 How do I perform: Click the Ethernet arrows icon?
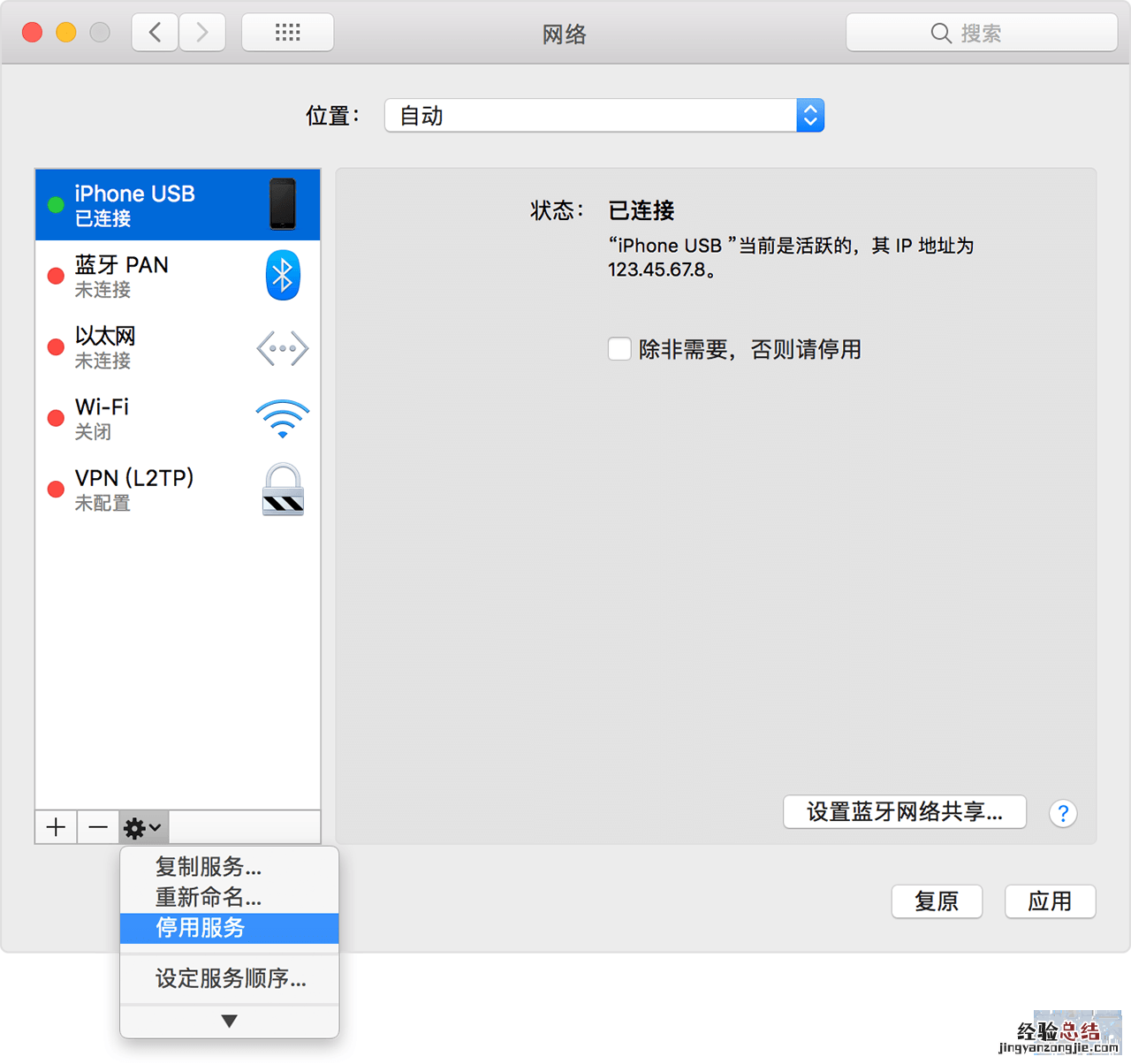point(283,348)
